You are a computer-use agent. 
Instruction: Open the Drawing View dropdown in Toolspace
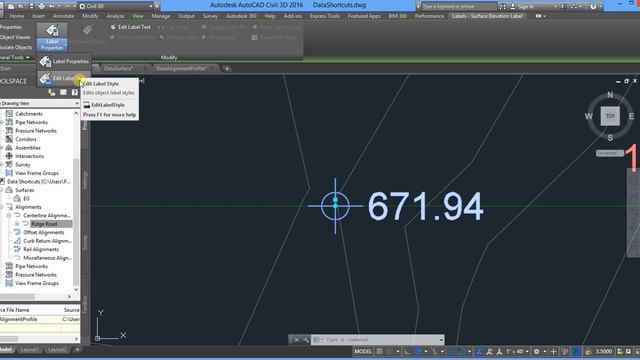click(x=39, y=103)
